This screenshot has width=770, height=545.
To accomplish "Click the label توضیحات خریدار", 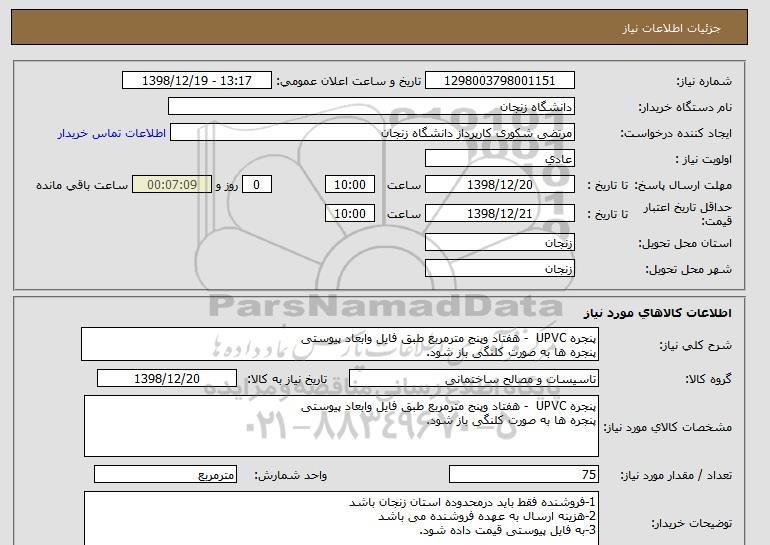I will [x=691, y=524].
